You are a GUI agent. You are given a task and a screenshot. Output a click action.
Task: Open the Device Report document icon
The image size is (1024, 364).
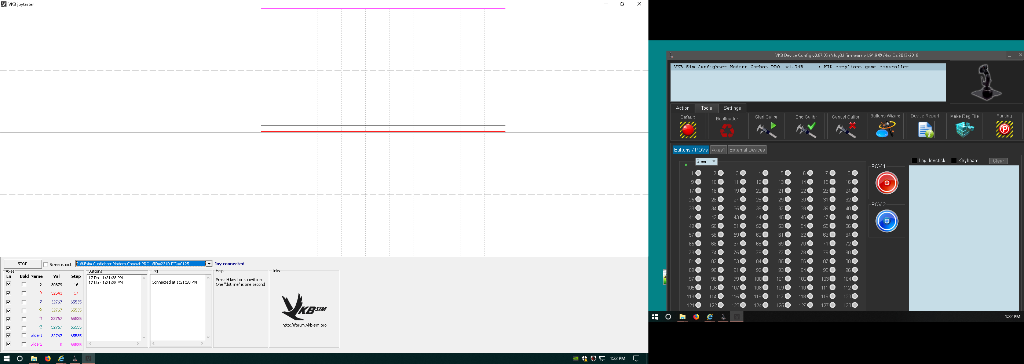[925, 130]
